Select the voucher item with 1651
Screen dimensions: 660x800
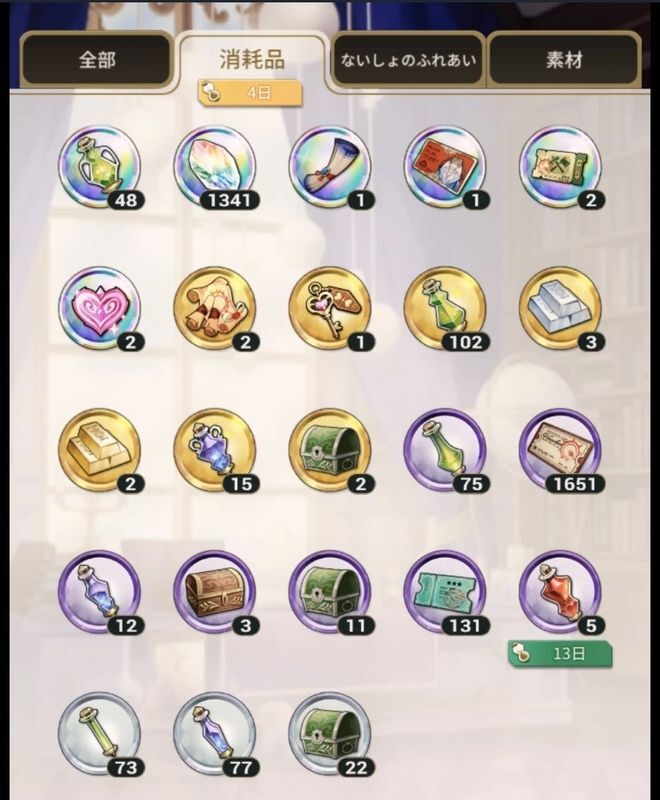(560, 450)
